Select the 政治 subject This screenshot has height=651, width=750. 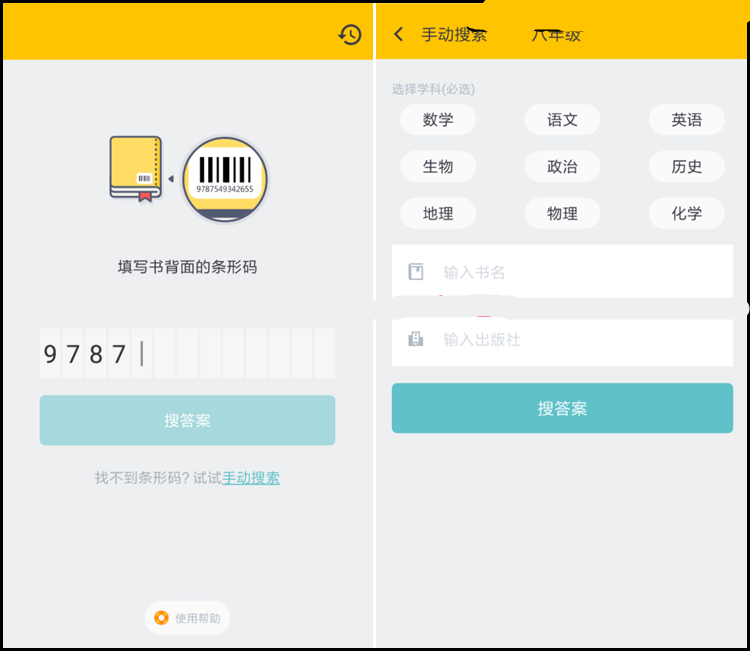coord(562,166)
